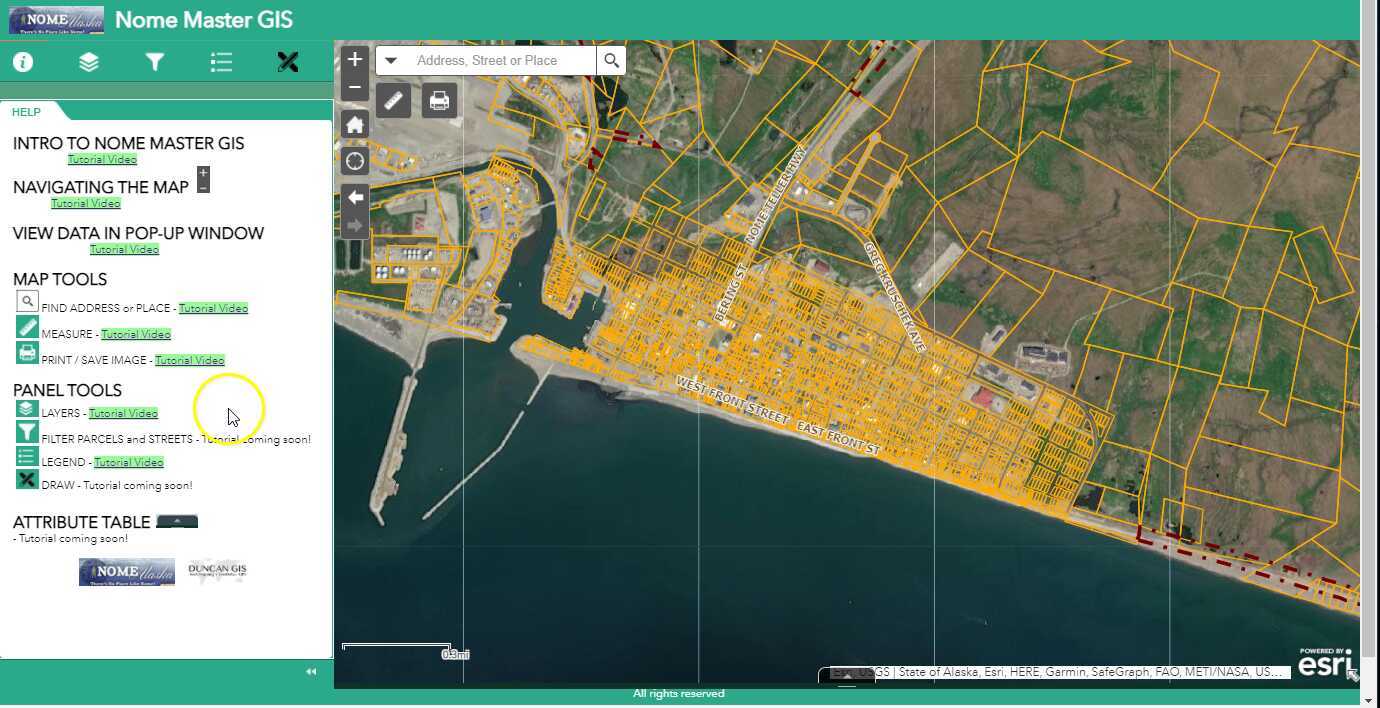Screen dimensions: 1380x708
Task: Open the Draw tools icon
Action: 288,62
